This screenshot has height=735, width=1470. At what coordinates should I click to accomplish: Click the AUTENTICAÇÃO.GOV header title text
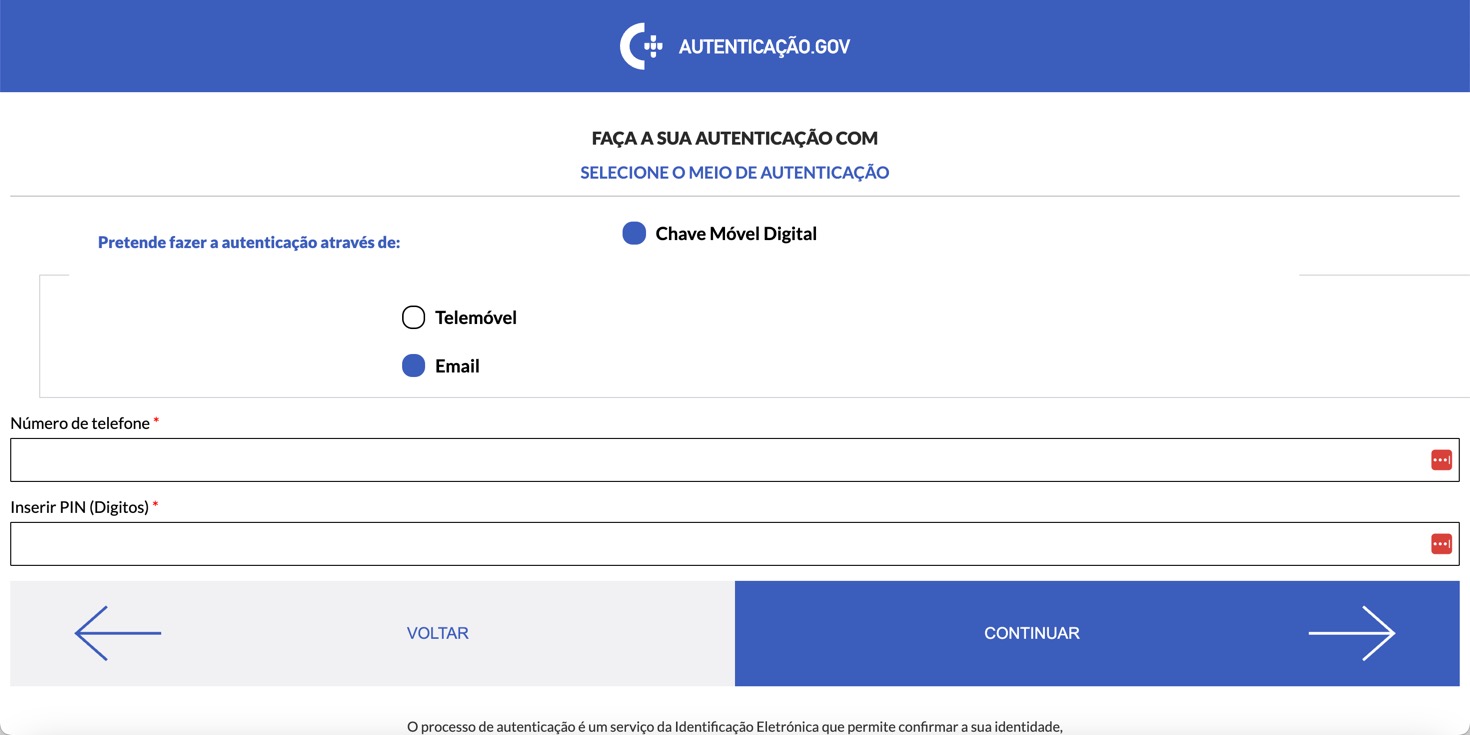pyautogui.click(x=764, y=47)
